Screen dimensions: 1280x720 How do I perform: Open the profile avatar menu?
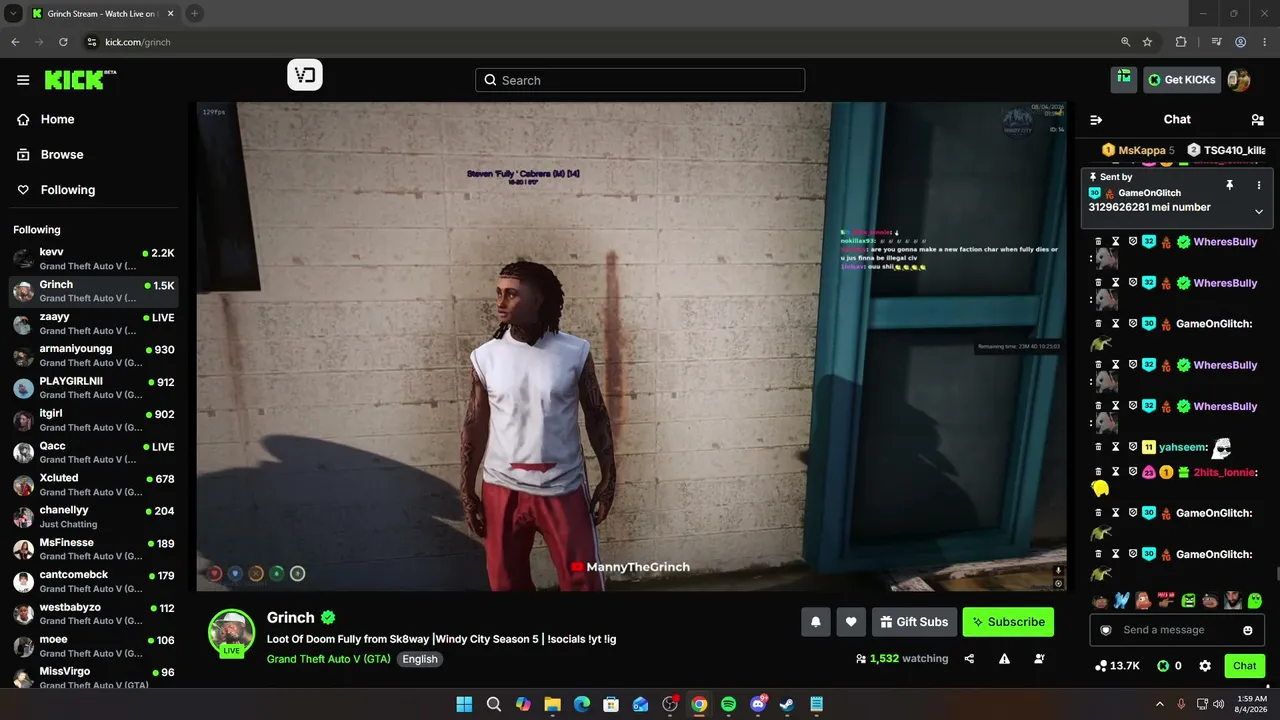[1238, 80]
